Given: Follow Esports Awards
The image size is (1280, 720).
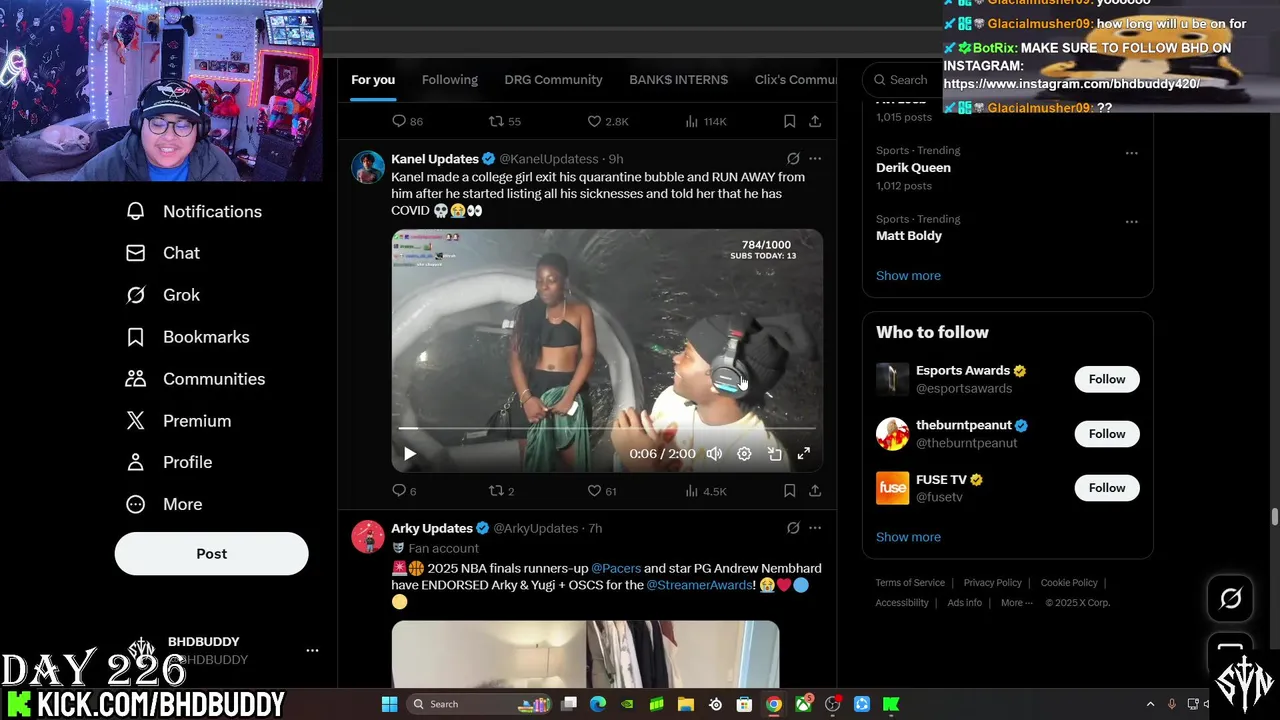Looking at the screenshot, I should 1107,379.
